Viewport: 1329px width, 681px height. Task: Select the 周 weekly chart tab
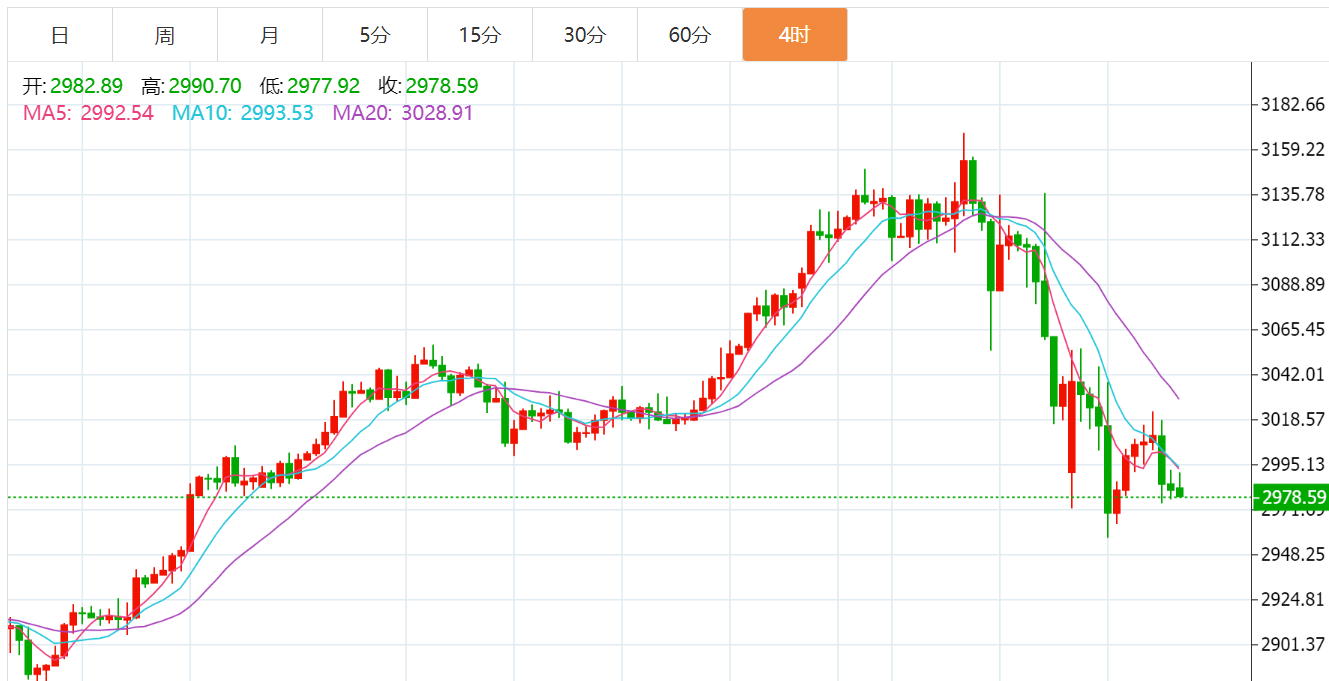point(165,35)
